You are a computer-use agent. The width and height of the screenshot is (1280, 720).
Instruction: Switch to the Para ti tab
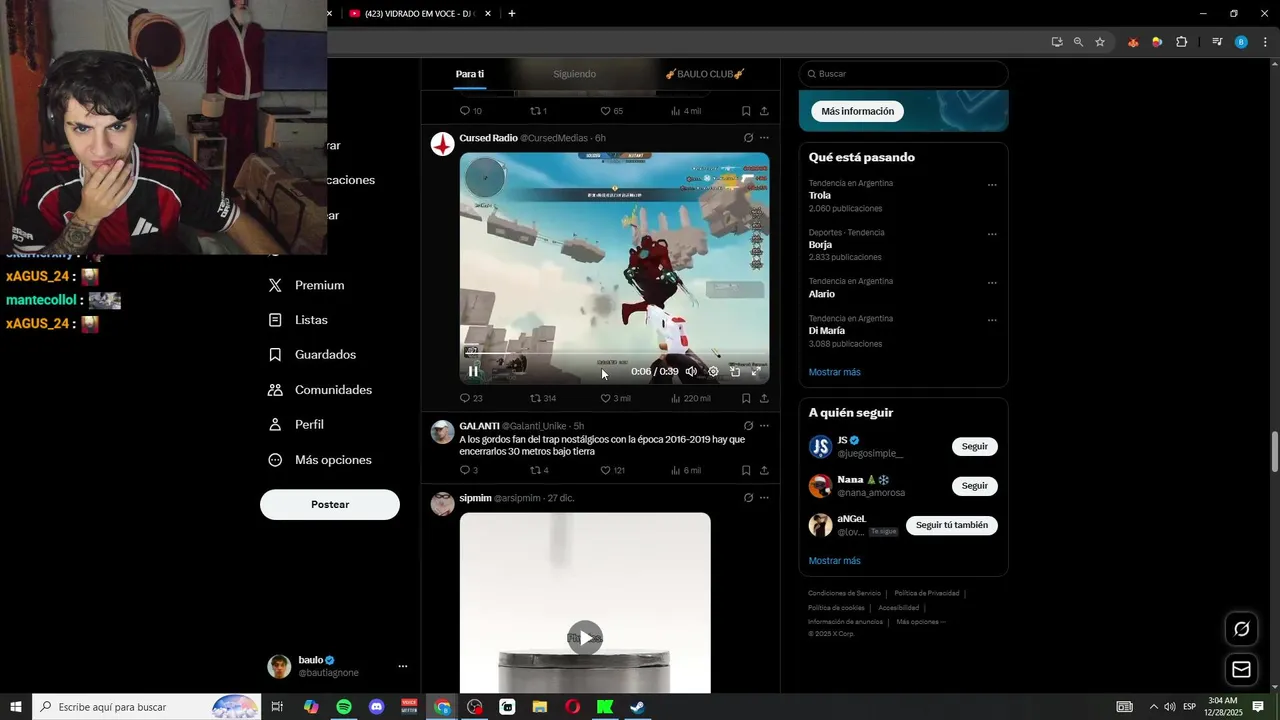tap(470, 74)
